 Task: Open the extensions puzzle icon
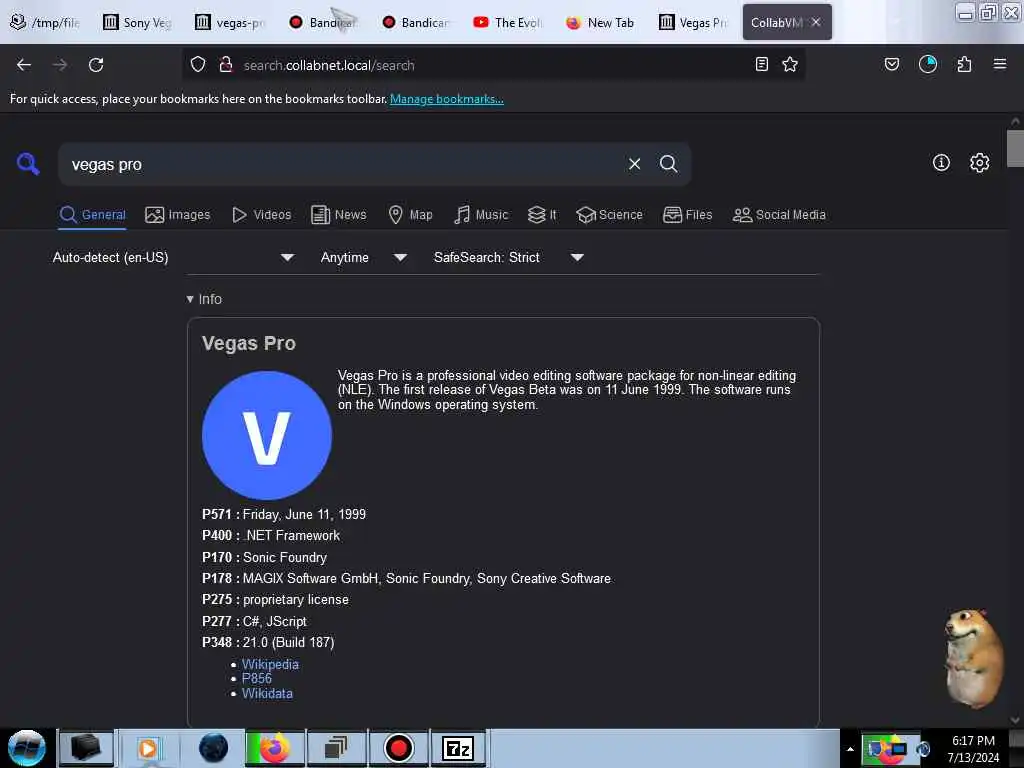(x=964, y=64)
